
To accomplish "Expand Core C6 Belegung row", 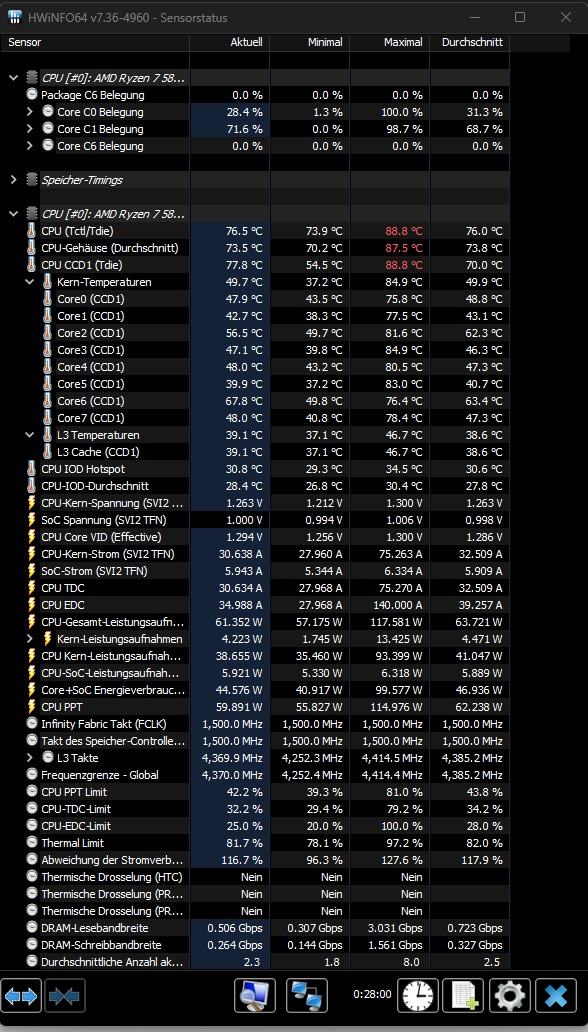I will (29, 146).
